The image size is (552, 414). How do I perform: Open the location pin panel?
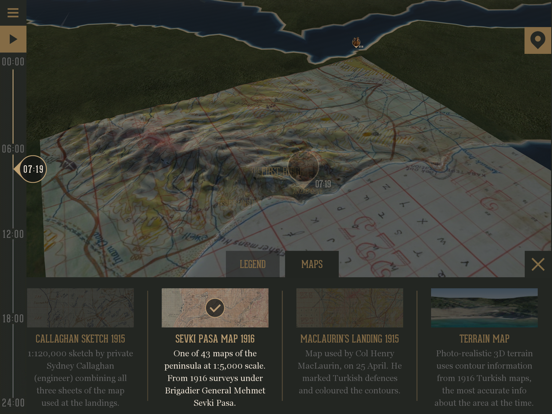[x=538, y=40]
